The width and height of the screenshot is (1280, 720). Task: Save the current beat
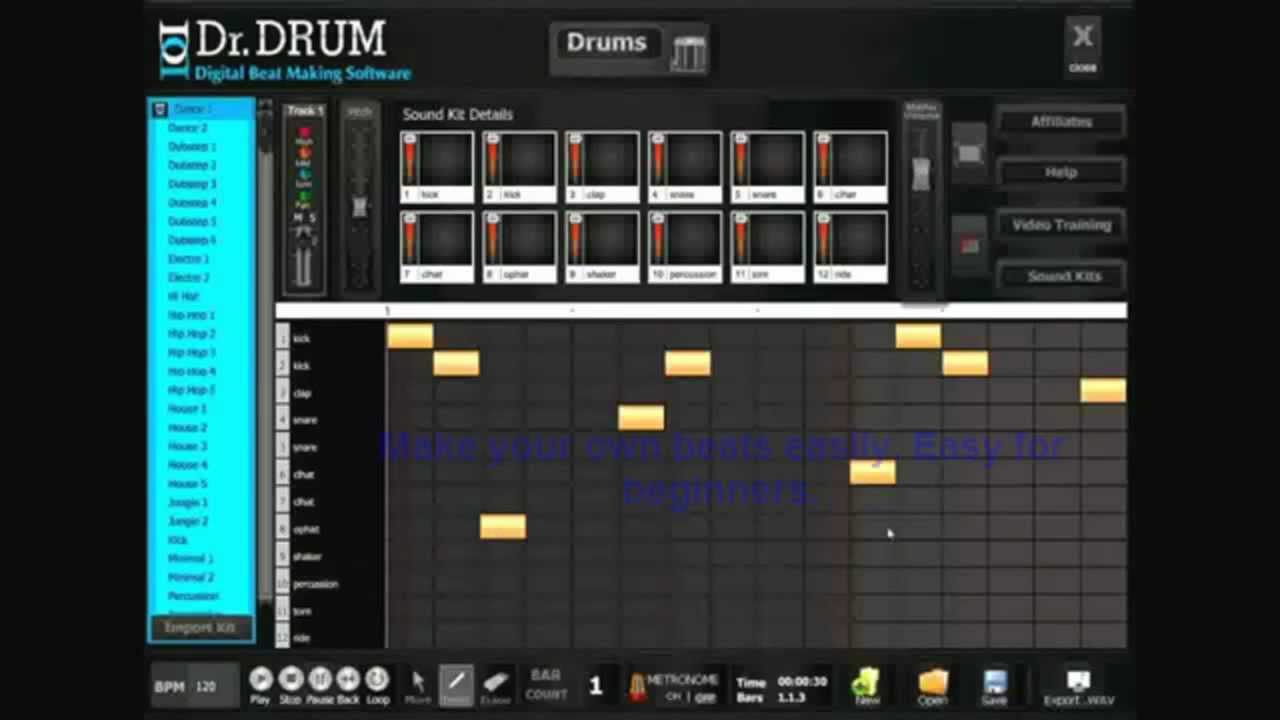pos(994,686)
